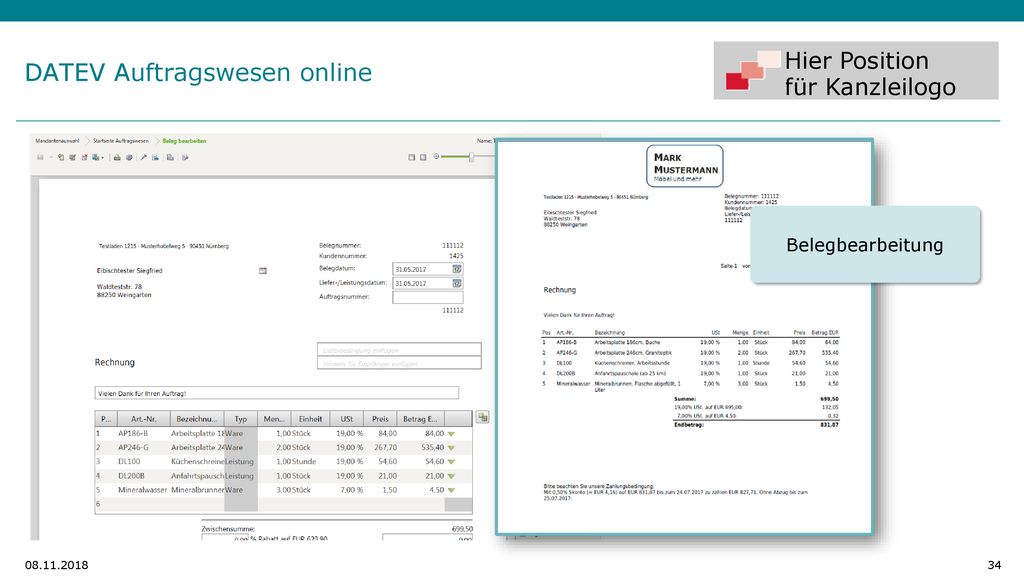
Task: Click the USt column header
Action: (x=347, y=419)
